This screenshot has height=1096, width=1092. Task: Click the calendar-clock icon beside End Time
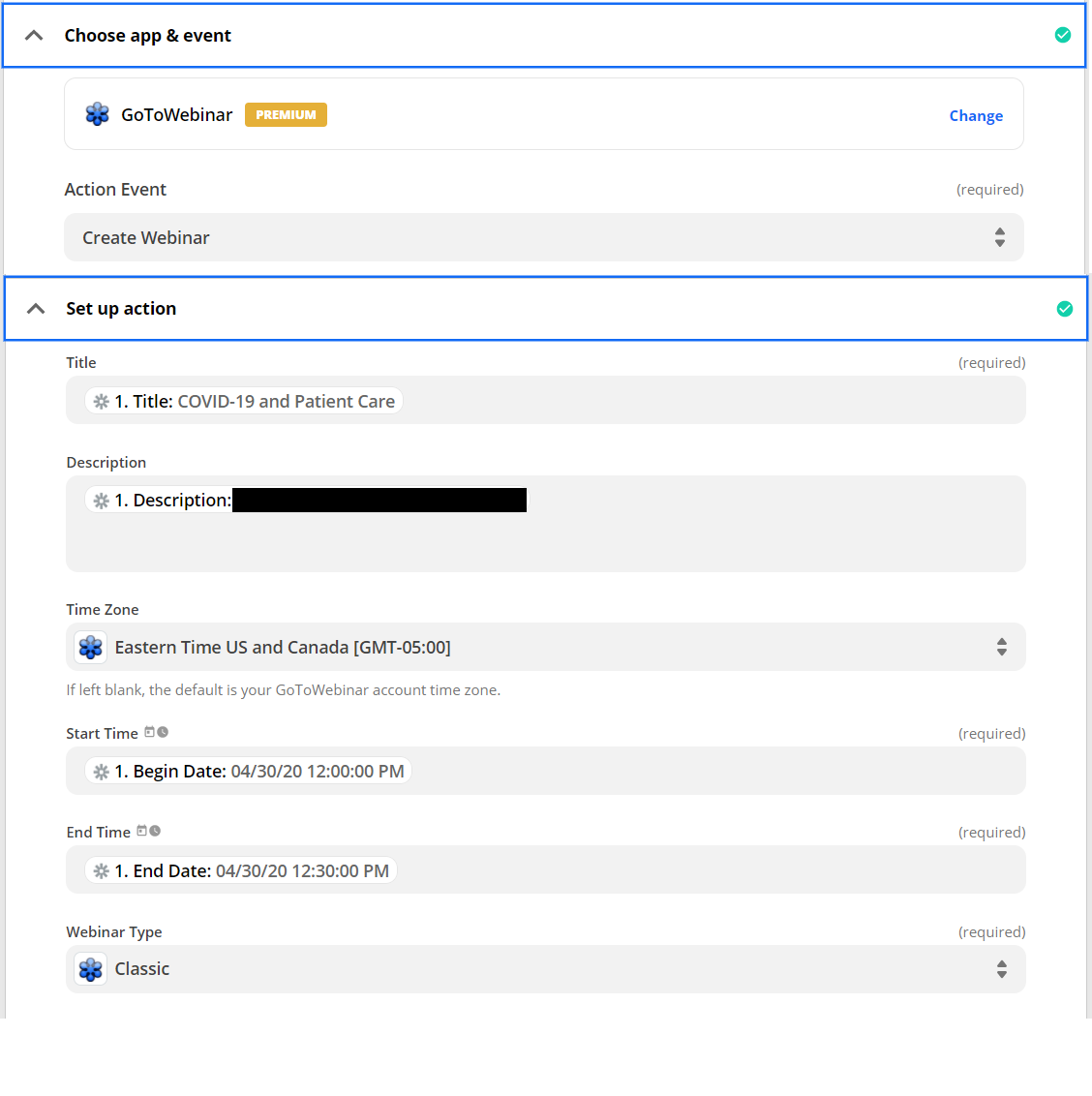pyautogui.click(x=148, y=832)
